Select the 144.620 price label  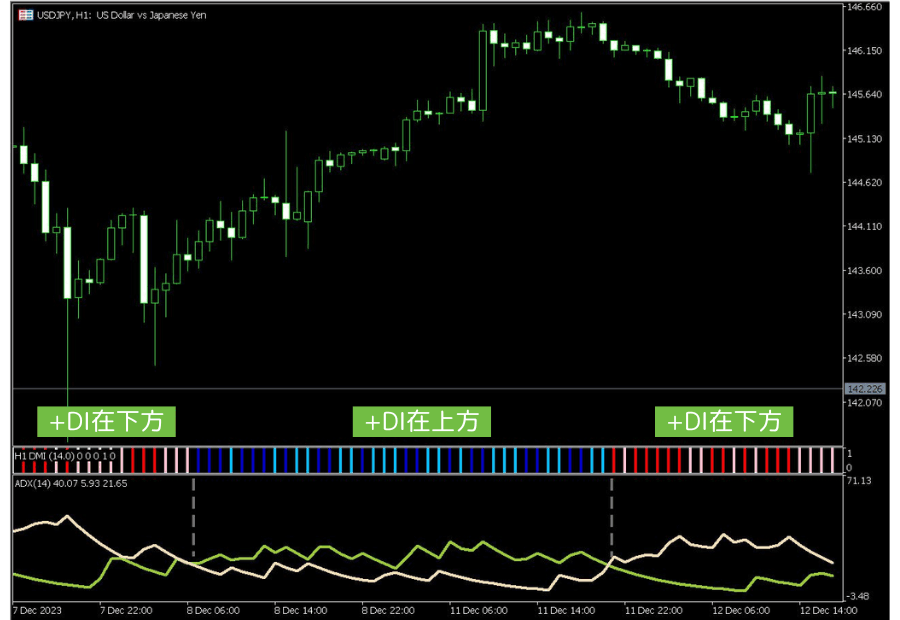coord(865,183)
